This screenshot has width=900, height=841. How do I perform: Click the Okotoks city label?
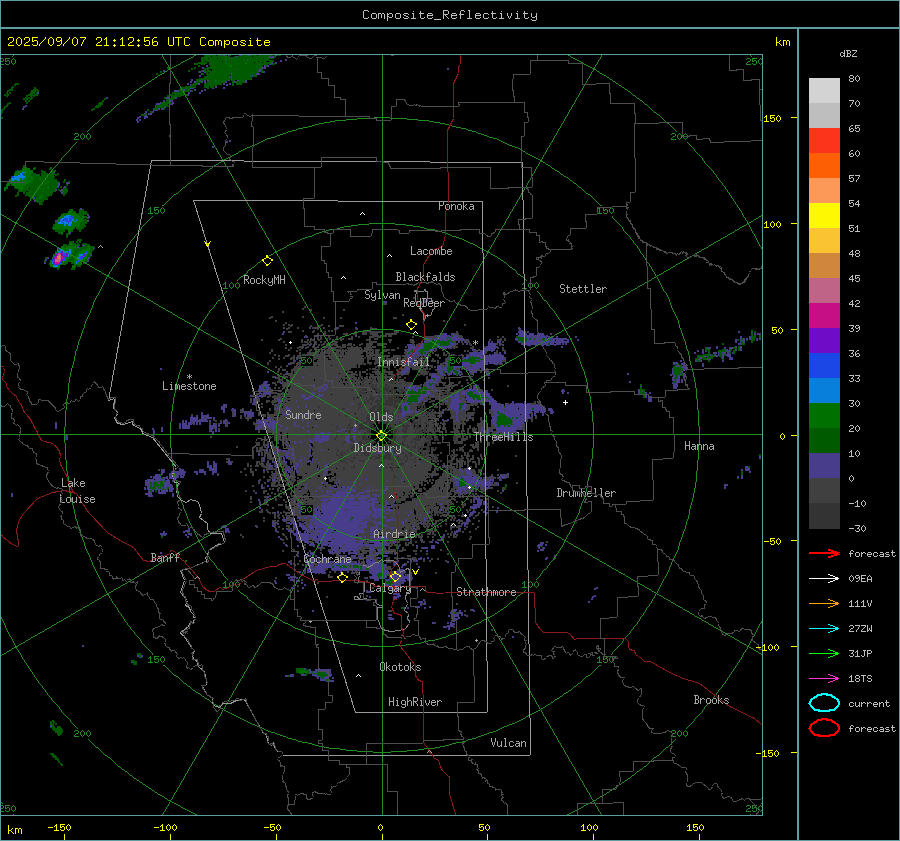point(400,667)
